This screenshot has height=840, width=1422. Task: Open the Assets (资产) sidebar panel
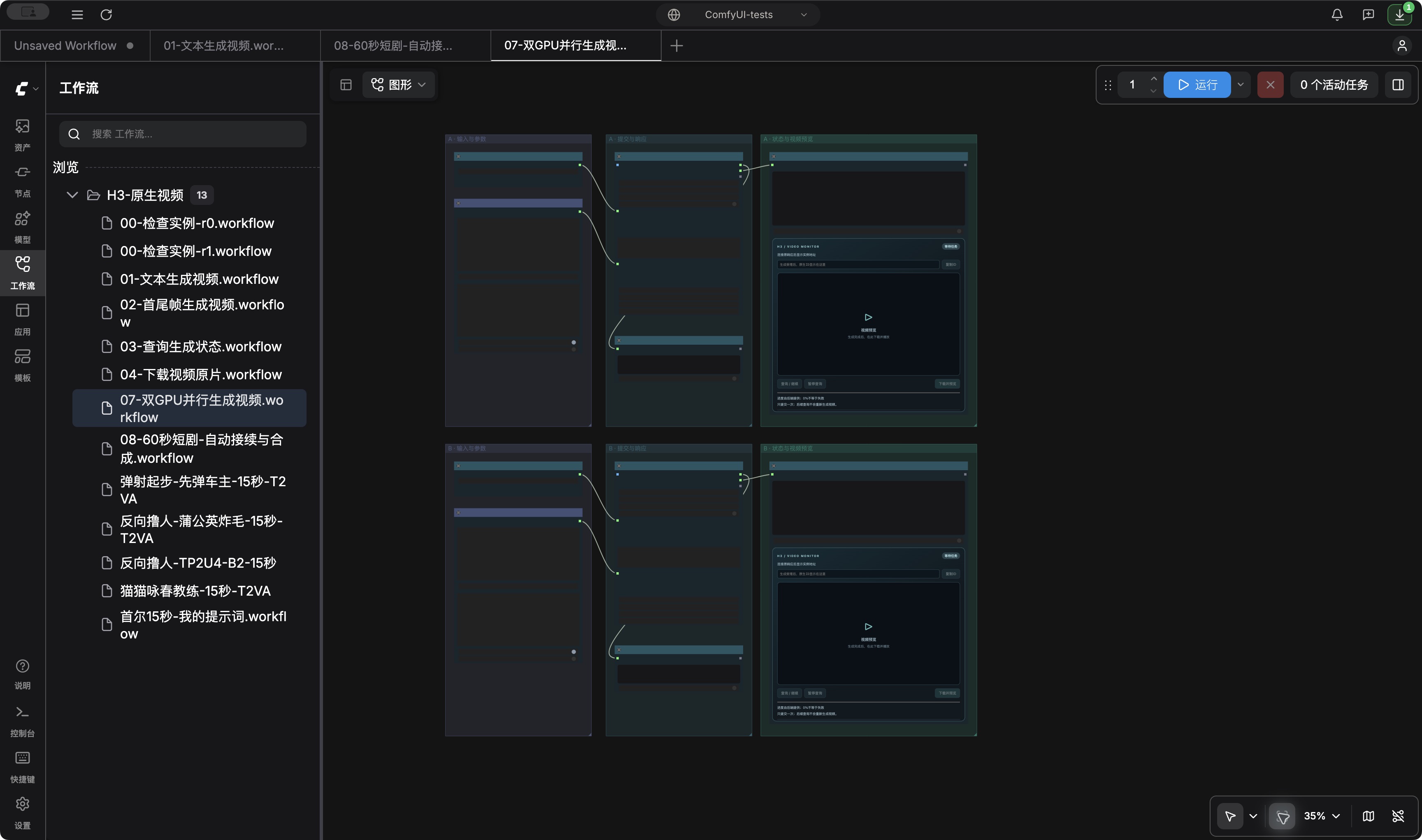[x=23, y=134]
